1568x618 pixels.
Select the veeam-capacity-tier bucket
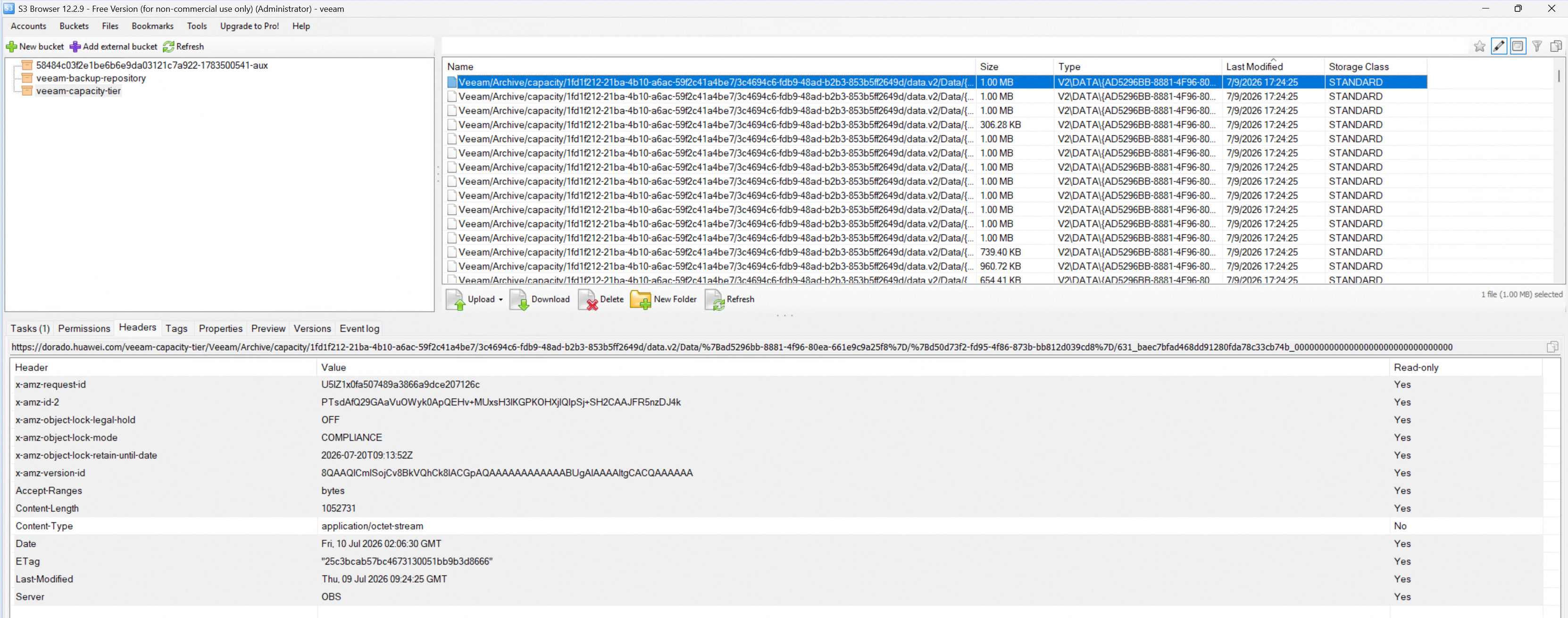click(x=78, y=91)
